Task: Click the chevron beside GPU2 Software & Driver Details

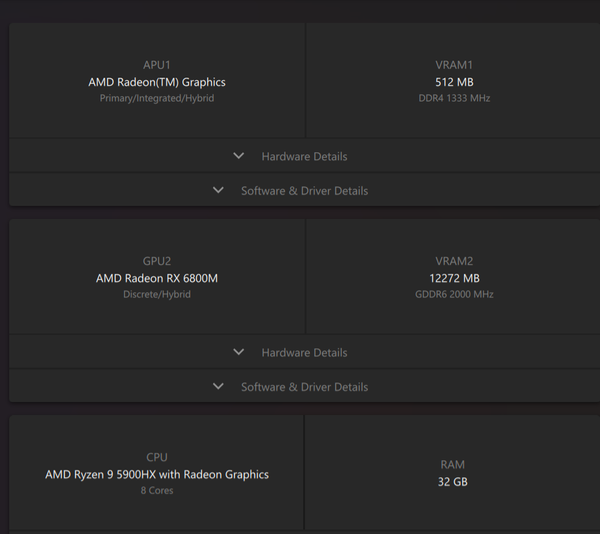Action: (x=218, y=386)
